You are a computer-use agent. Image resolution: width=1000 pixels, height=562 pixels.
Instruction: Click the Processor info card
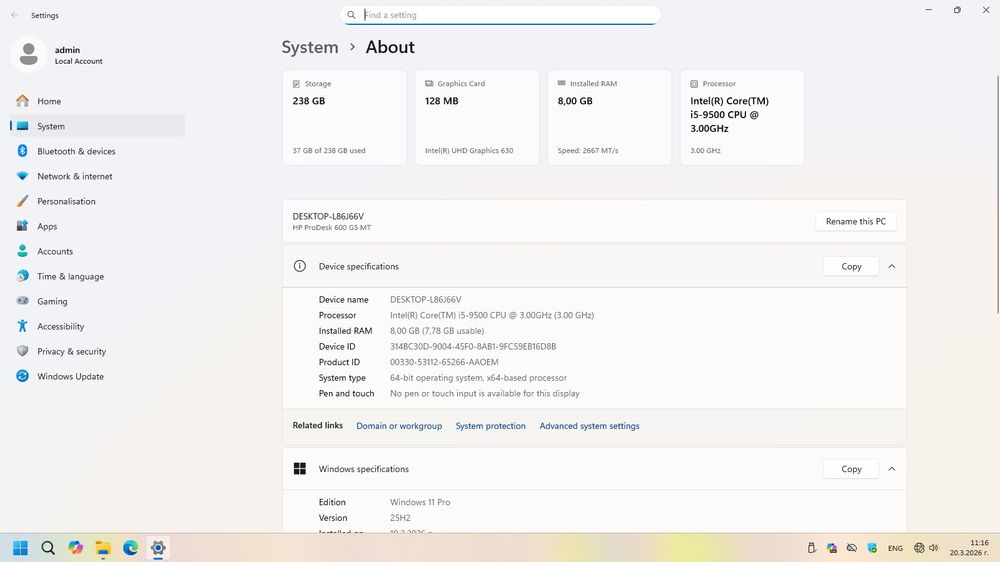pos(742,117)
